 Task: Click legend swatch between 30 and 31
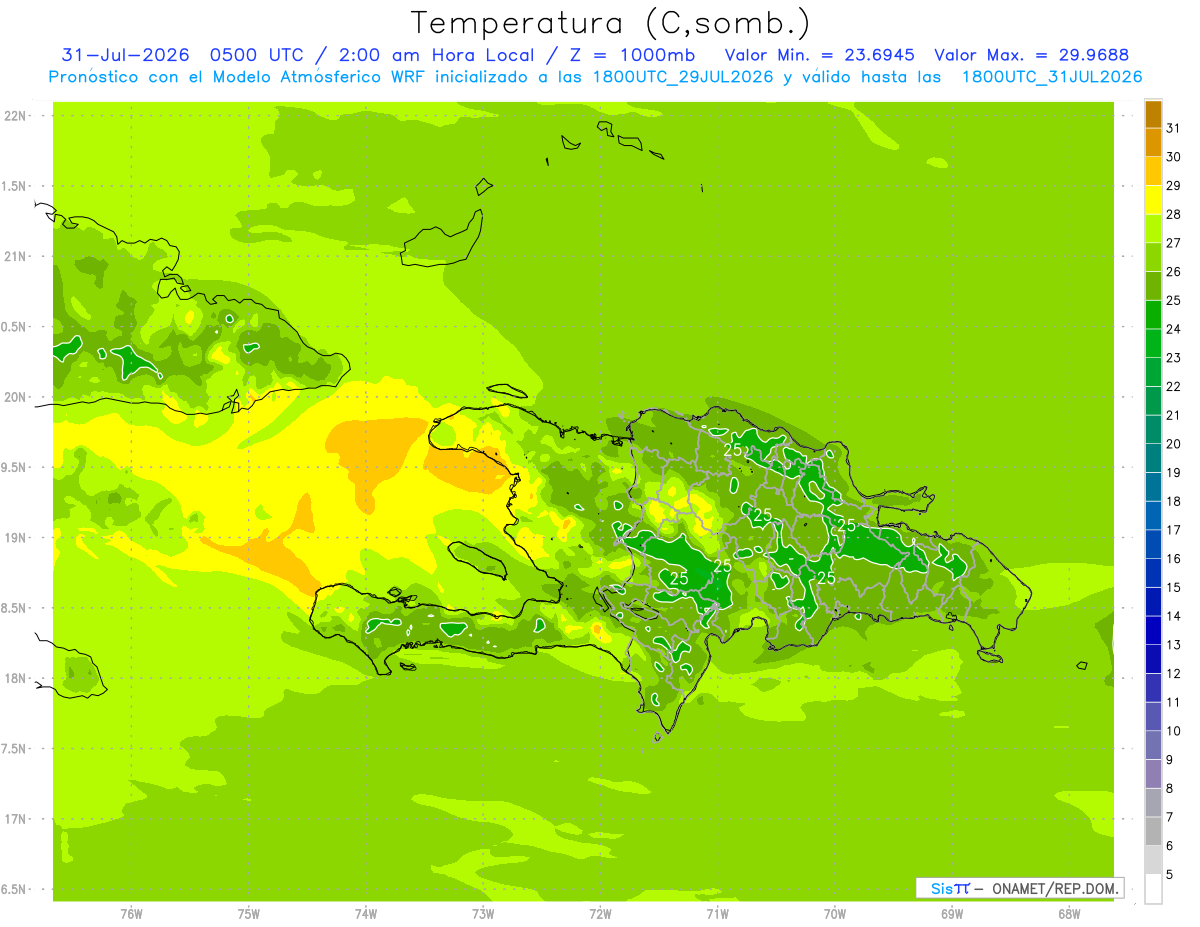1153,142
